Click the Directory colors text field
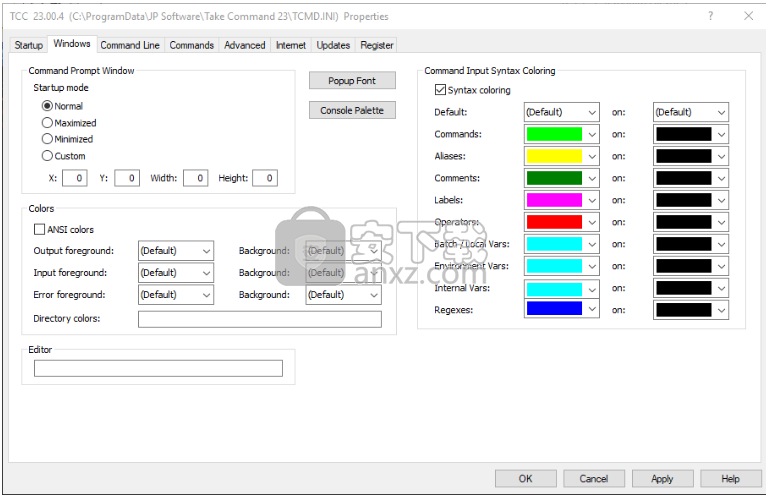 (x=260, y=319)
